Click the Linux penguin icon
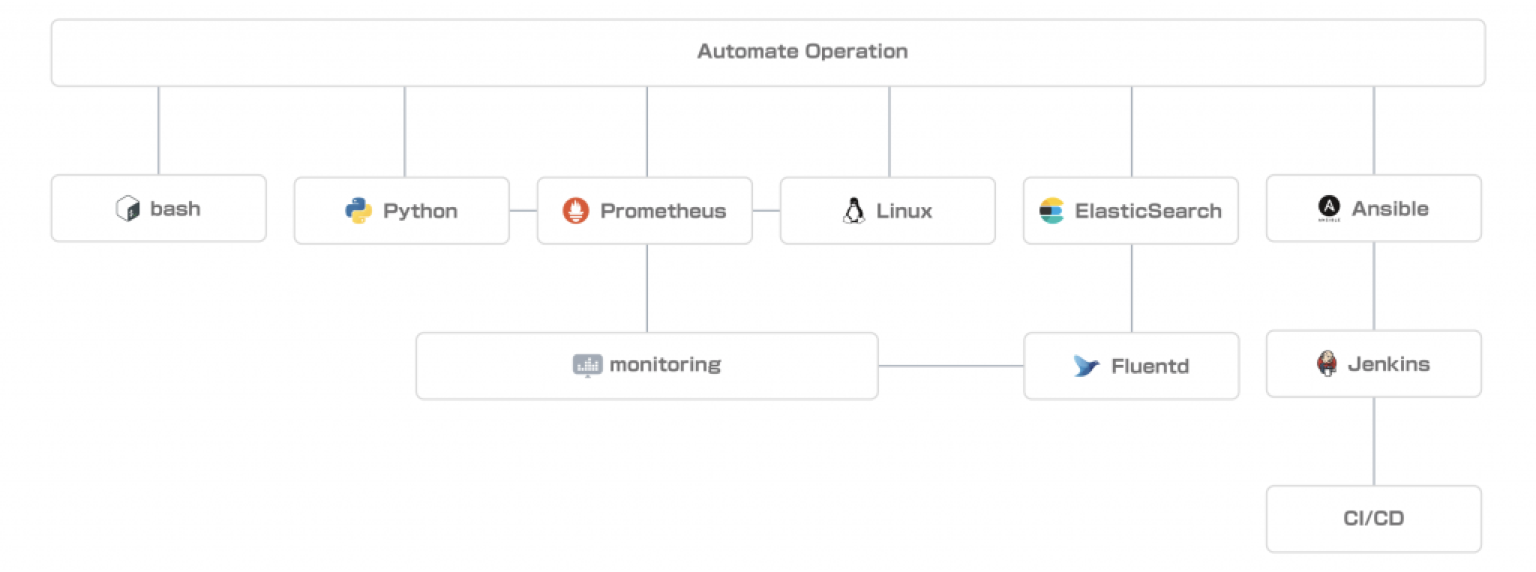This screenshot has width=1536, height=572. [853, 211]
